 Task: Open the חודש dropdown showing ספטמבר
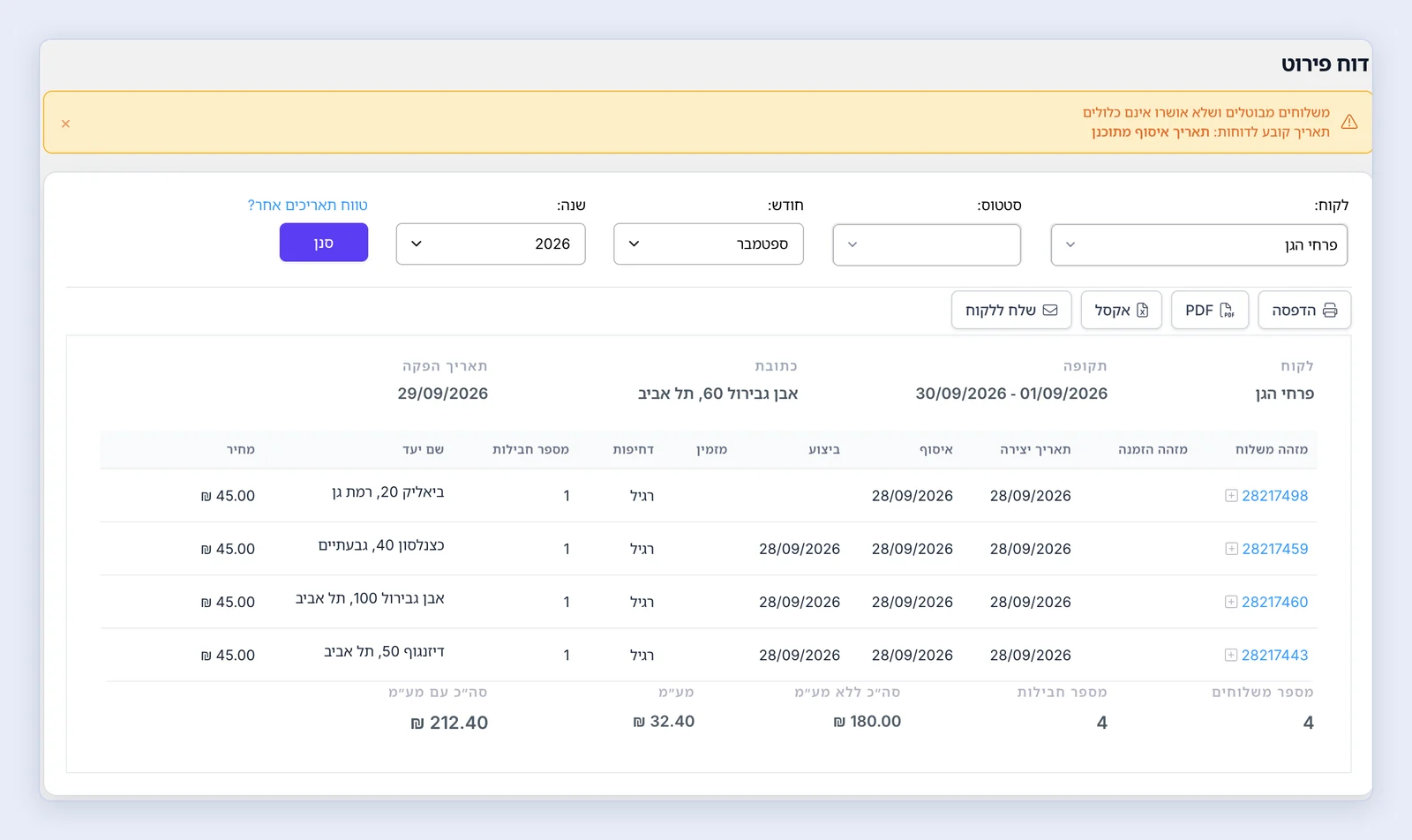(709, 244)
